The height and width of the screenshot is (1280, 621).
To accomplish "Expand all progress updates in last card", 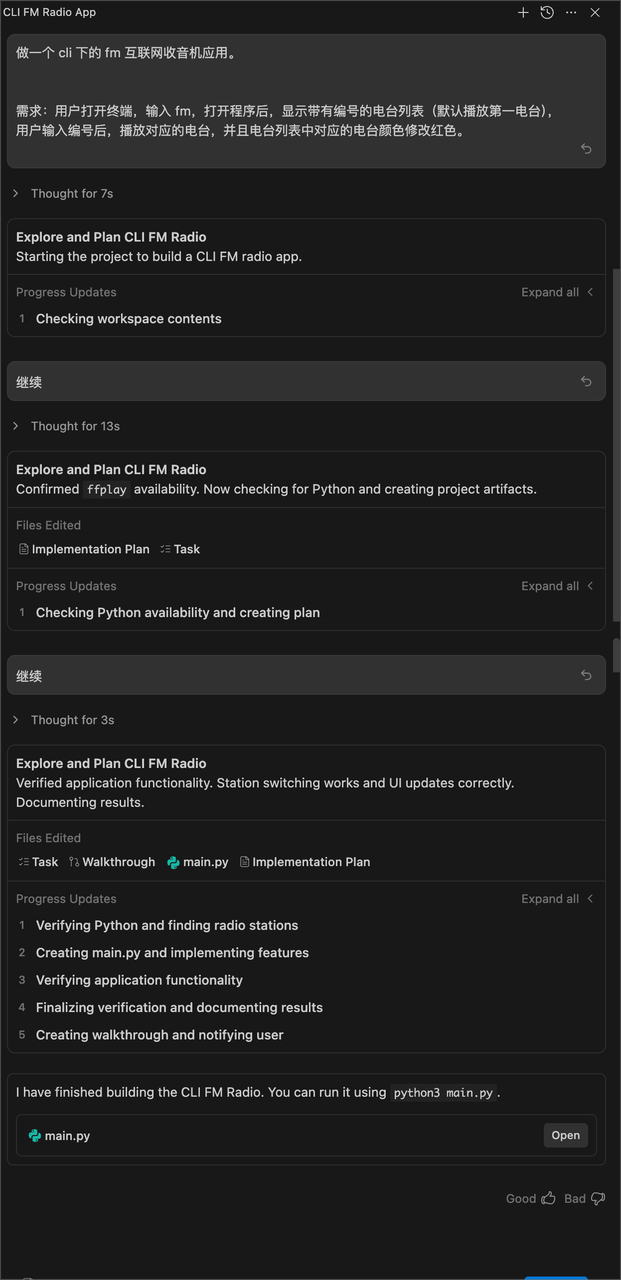I will pos(557,899).
